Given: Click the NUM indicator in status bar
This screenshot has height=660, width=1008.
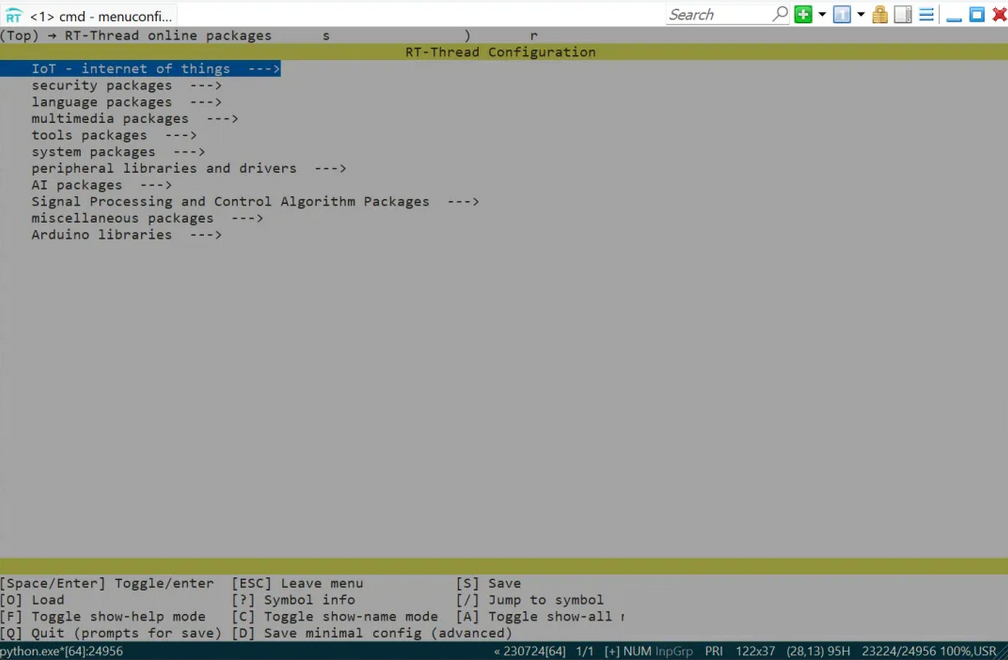Looking at the screenshot, I should click(x=637, y=651).
